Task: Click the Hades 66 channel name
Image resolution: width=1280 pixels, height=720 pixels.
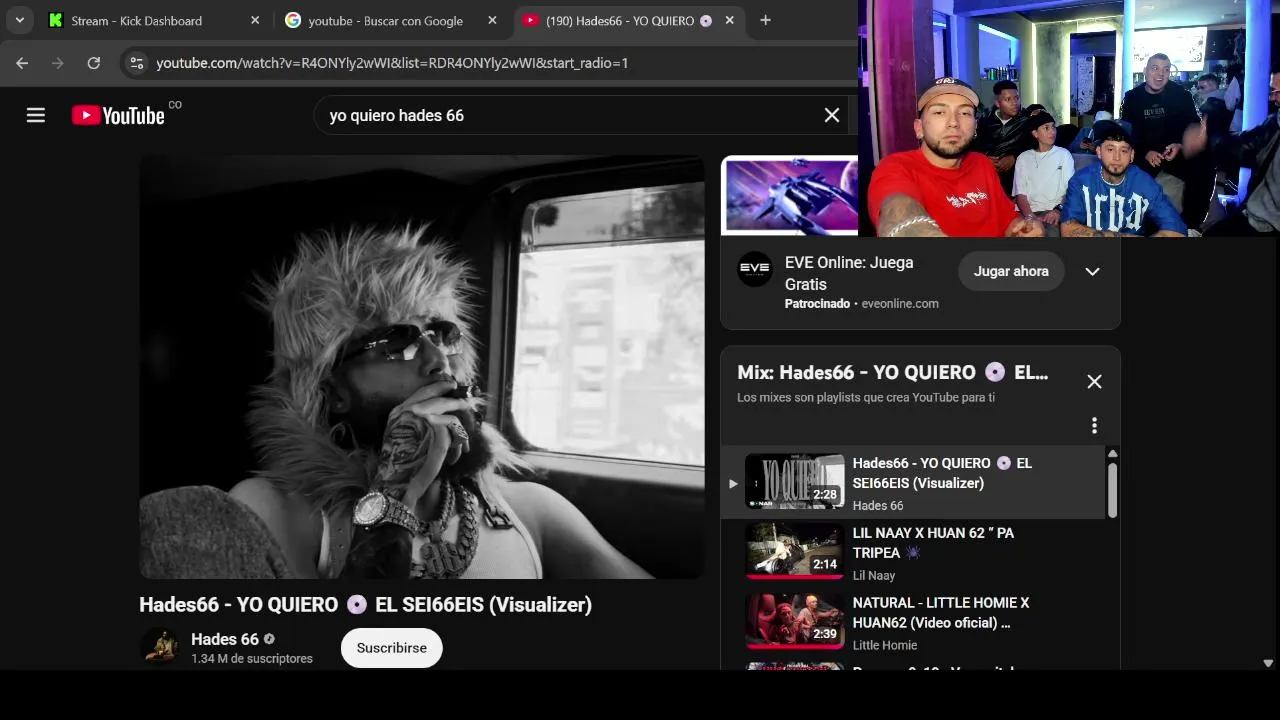Action: click(225, 639)
